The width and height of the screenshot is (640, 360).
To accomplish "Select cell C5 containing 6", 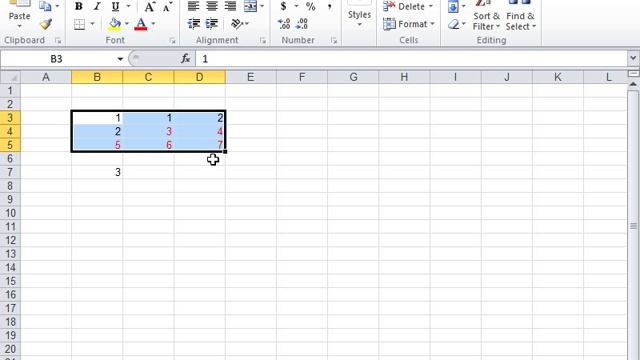I will click(x=148, y=145).
